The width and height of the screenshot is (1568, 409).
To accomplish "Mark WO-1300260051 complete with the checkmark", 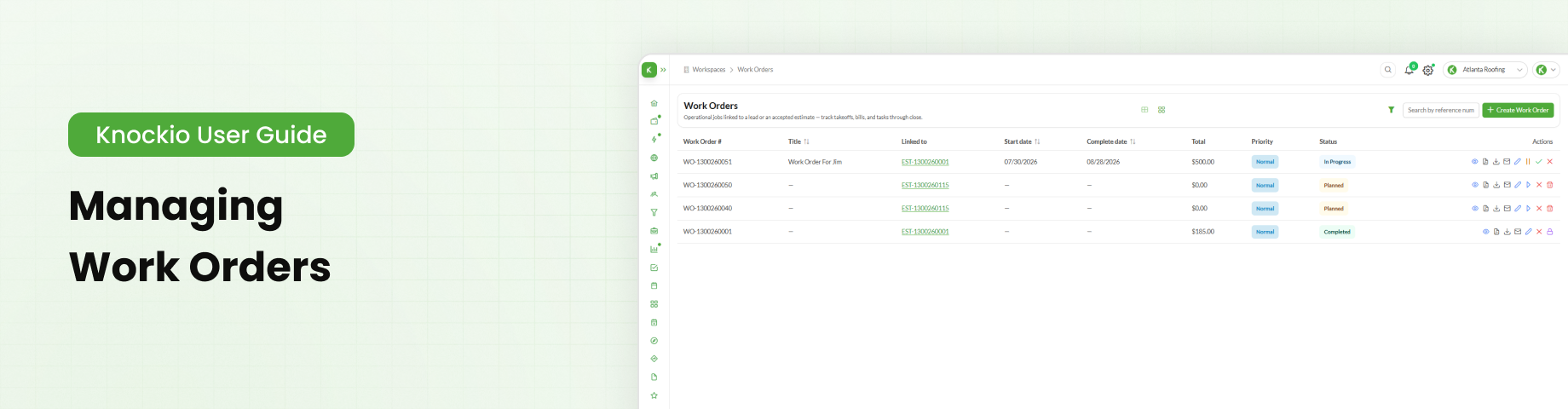I will click(1539, 162).
